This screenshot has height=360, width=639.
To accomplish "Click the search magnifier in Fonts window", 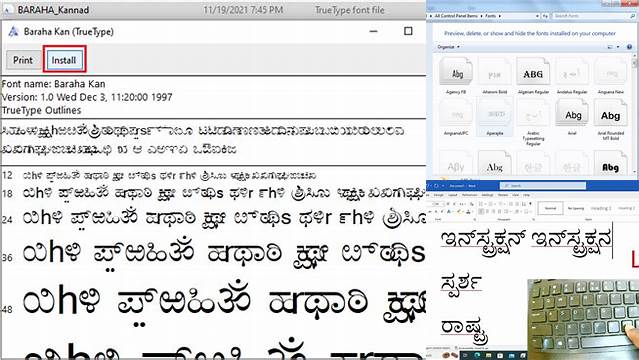I will click(632, 16).
